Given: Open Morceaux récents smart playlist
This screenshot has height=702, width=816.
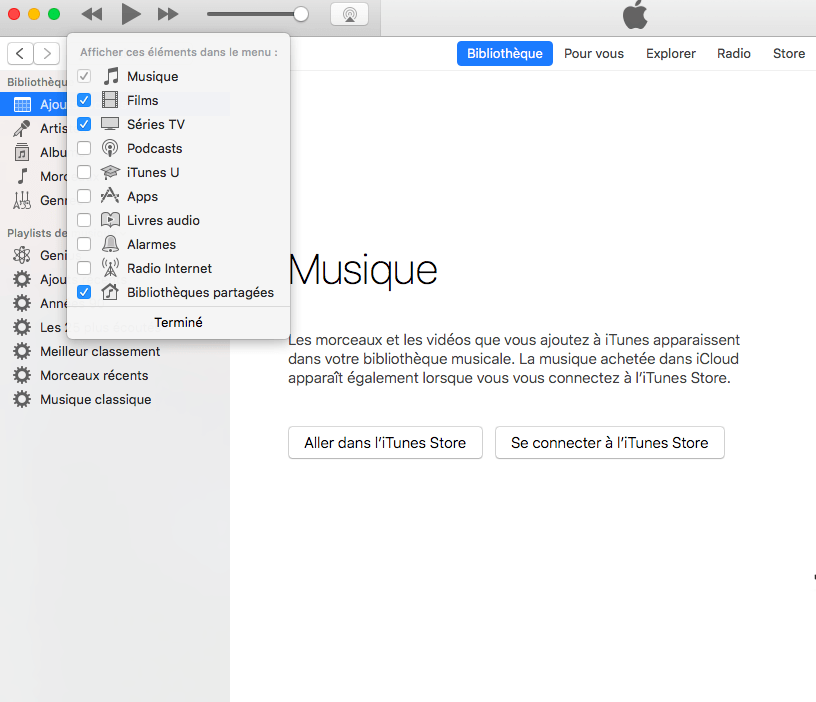Looking at the screenshot, I should [x=94, y=375].
